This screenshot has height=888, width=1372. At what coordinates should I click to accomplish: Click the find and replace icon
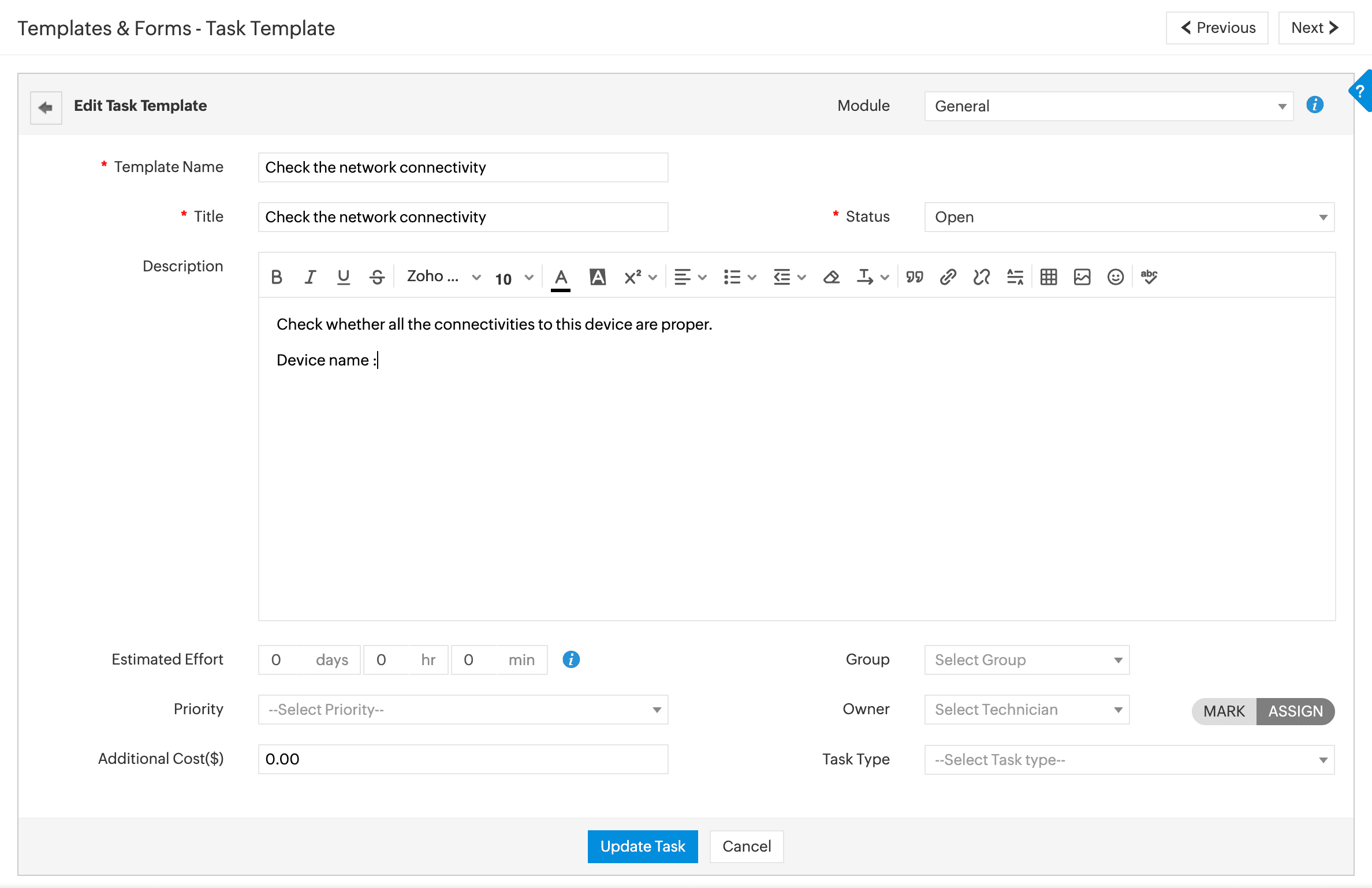click(x=1015, y=277)
